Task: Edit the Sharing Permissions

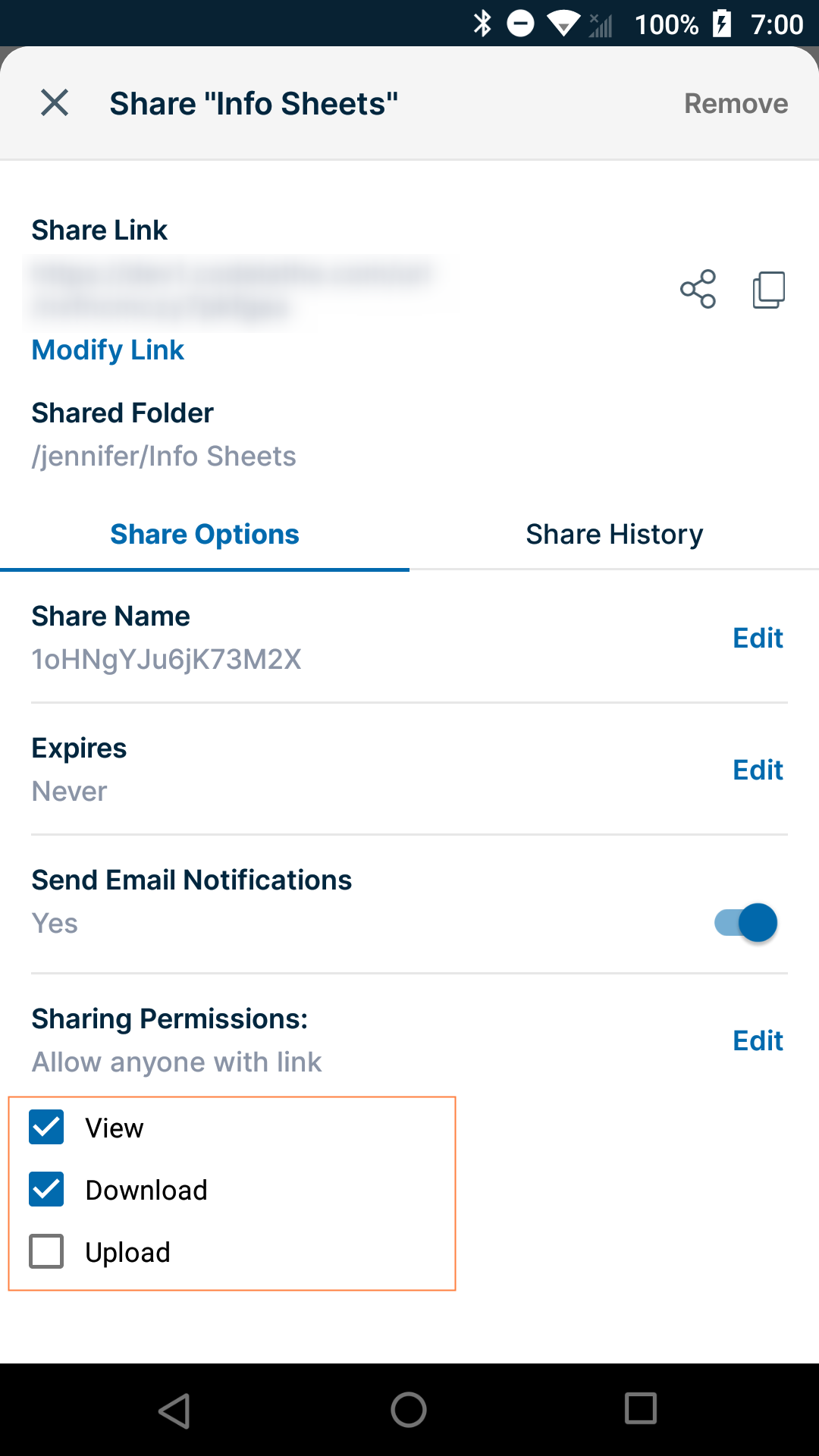Action: 758,1041
